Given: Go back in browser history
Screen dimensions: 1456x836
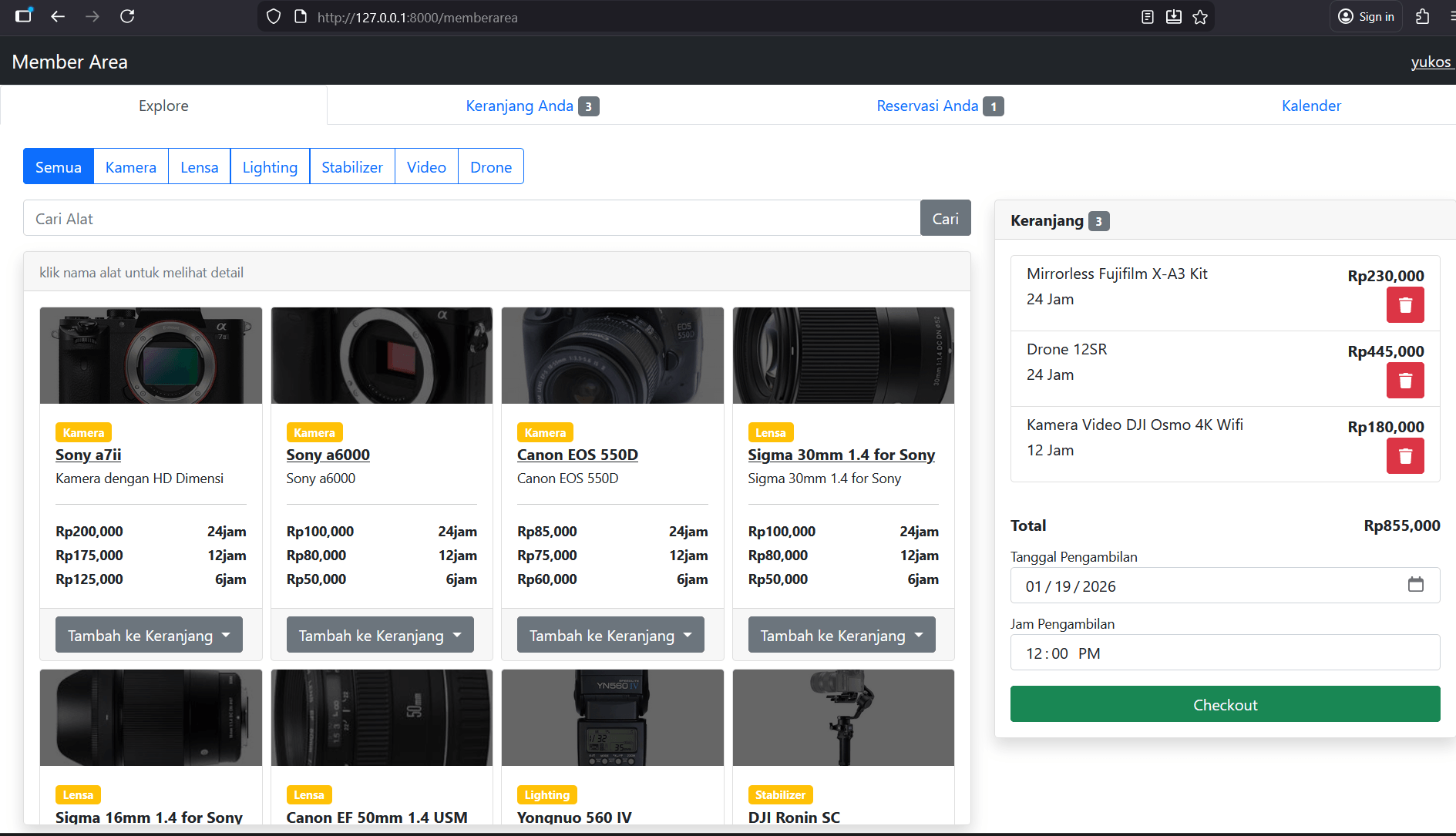Looking at the screenshot, I should coord(58,16).
